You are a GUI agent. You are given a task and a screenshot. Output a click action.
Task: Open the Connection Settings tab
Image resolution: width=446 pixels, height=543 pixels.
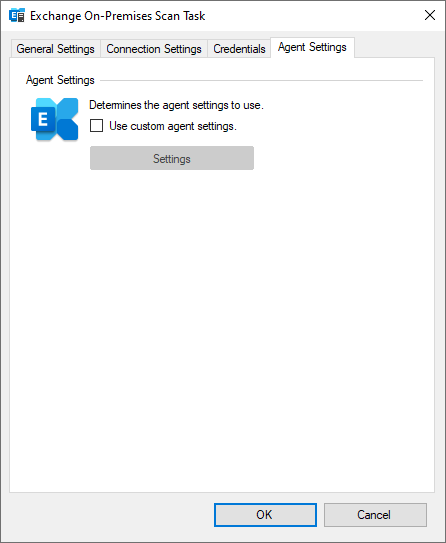154,49
